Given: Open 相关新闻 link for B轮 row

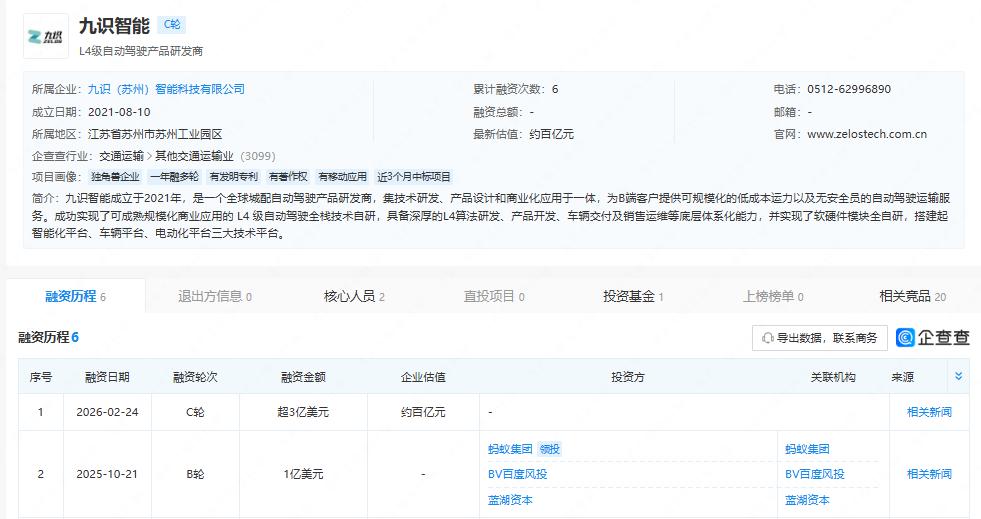Looking at the screenshot, I should pos(929,474).
